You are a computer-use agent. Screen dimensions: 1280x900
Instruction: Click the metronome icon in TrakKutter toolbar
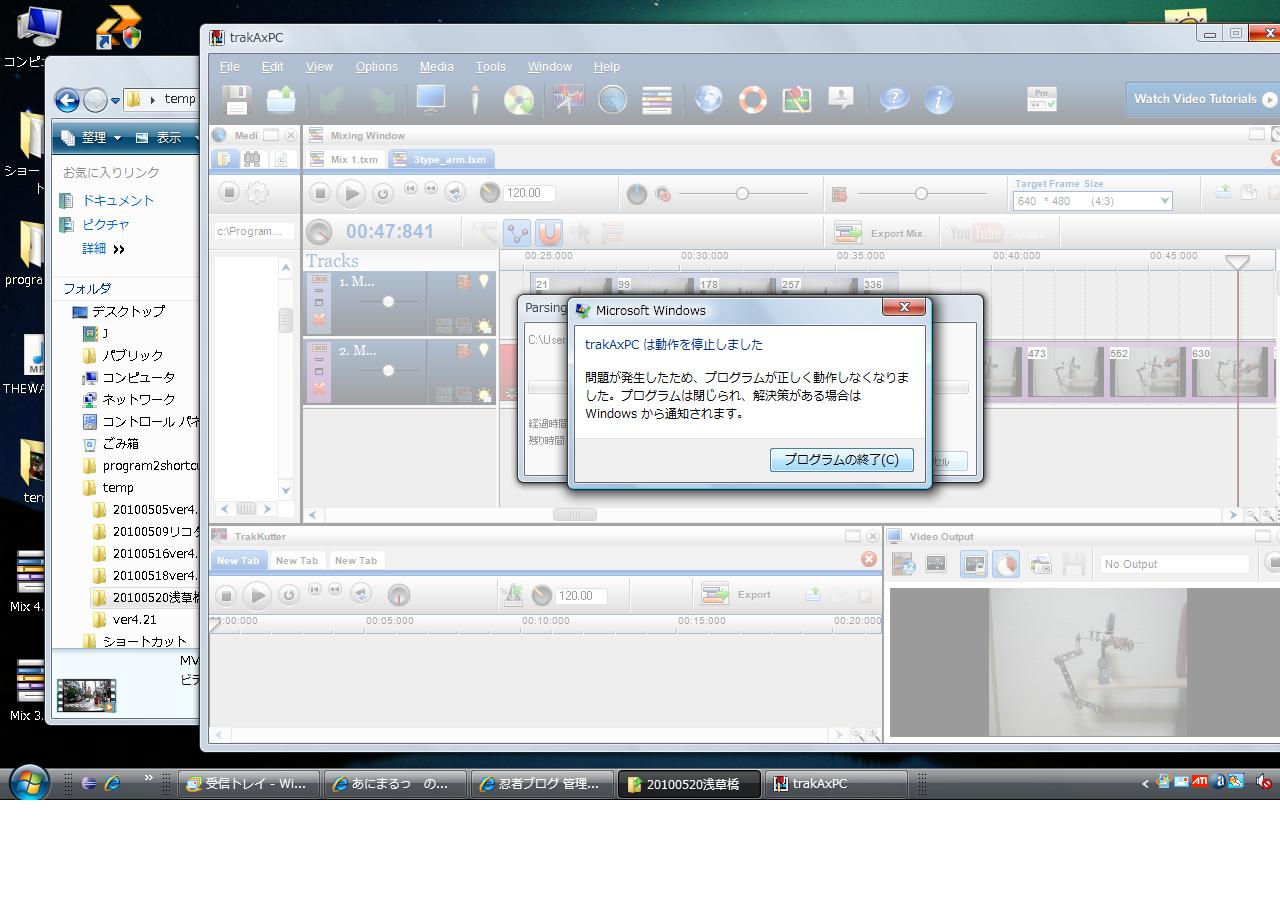click(x=512, y=595)
